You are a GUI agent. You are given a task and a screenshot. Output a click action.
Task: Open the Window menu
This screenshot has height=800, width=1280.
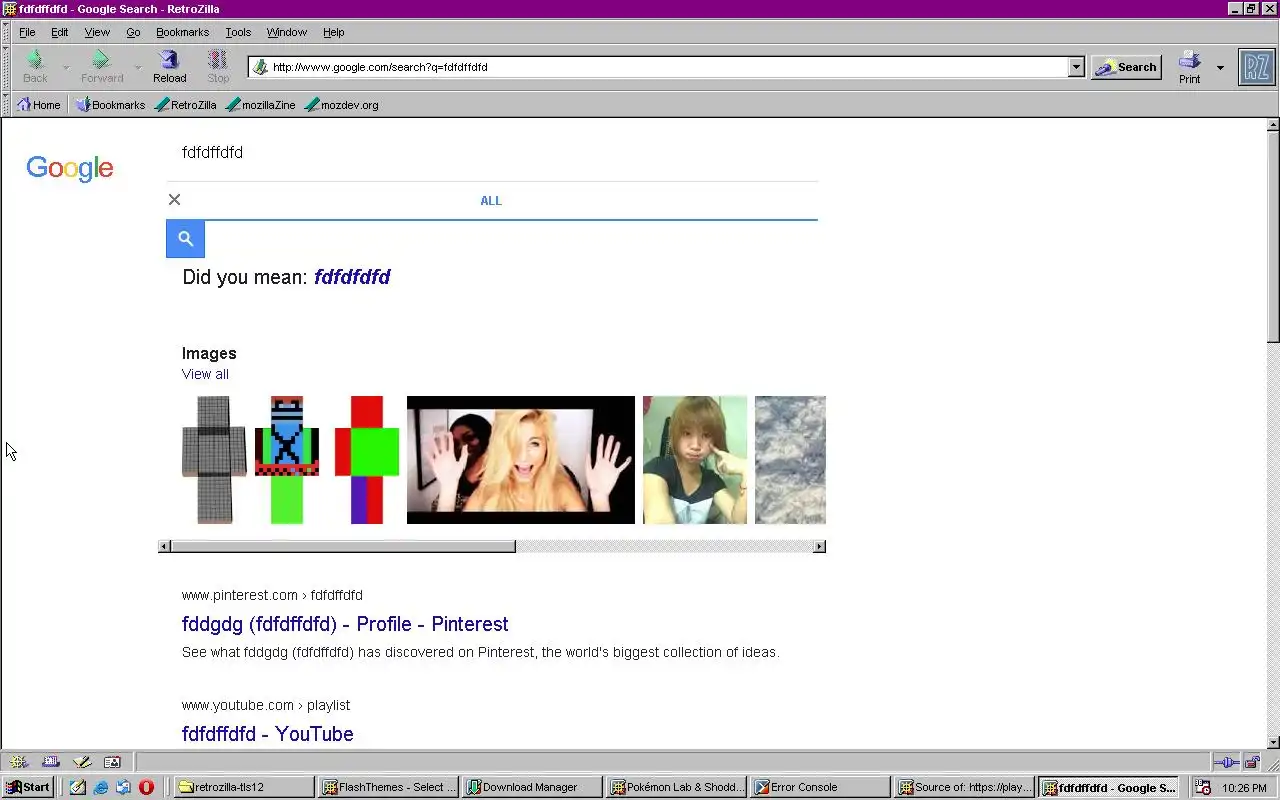point(287,32)
